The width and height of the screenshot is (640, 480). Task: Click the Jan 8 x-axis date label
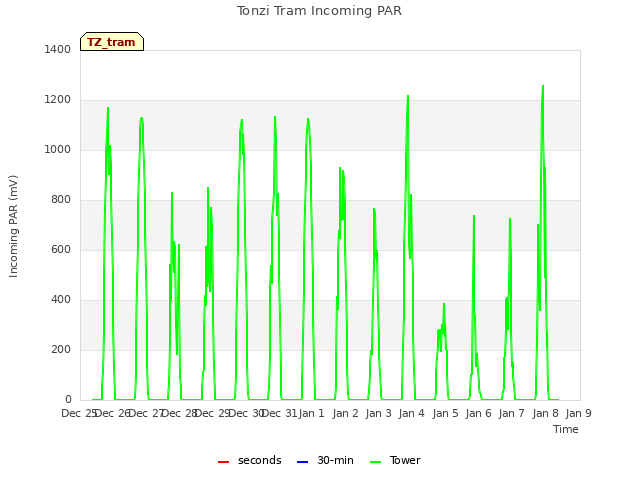pyautogui.click(x=545, y=413)
